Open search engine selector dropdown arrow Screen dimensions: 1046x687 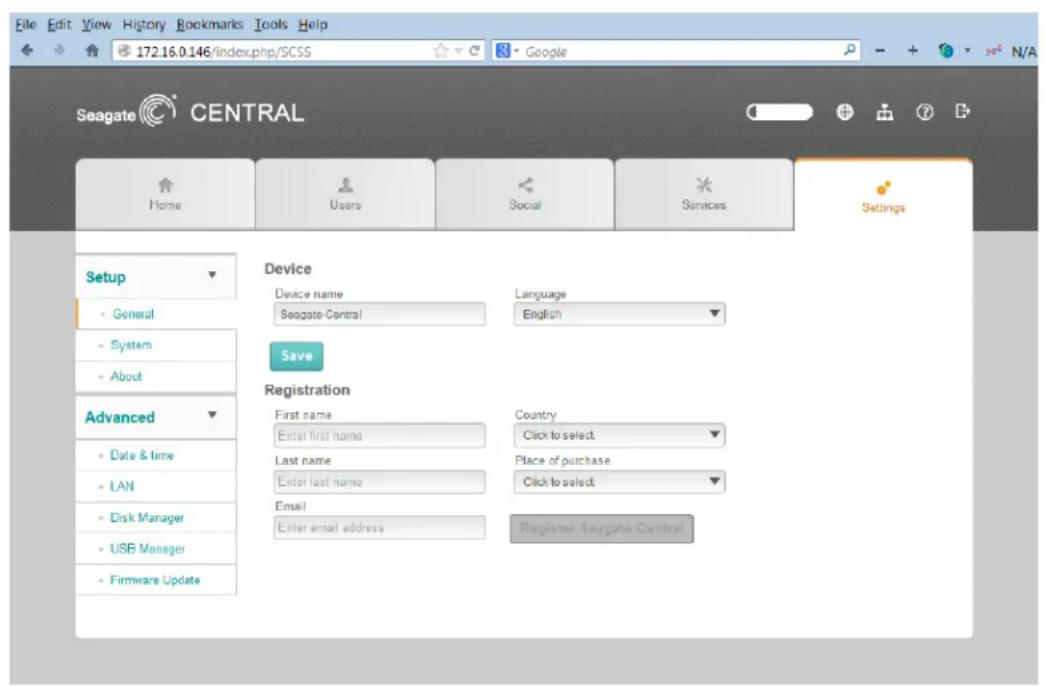tap(516, 51)
